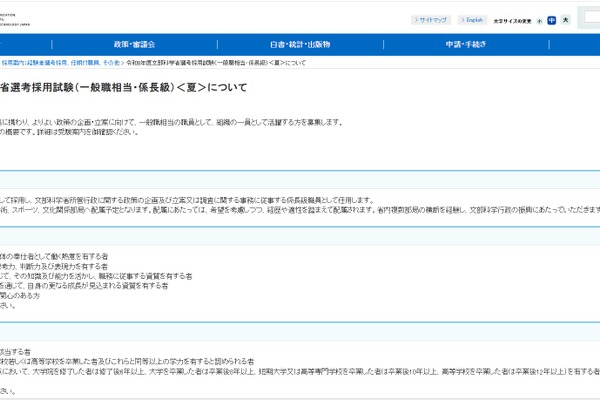Set font size to medium (中)
This screenshot has width=600, height=400.
(x=551, y=21)
